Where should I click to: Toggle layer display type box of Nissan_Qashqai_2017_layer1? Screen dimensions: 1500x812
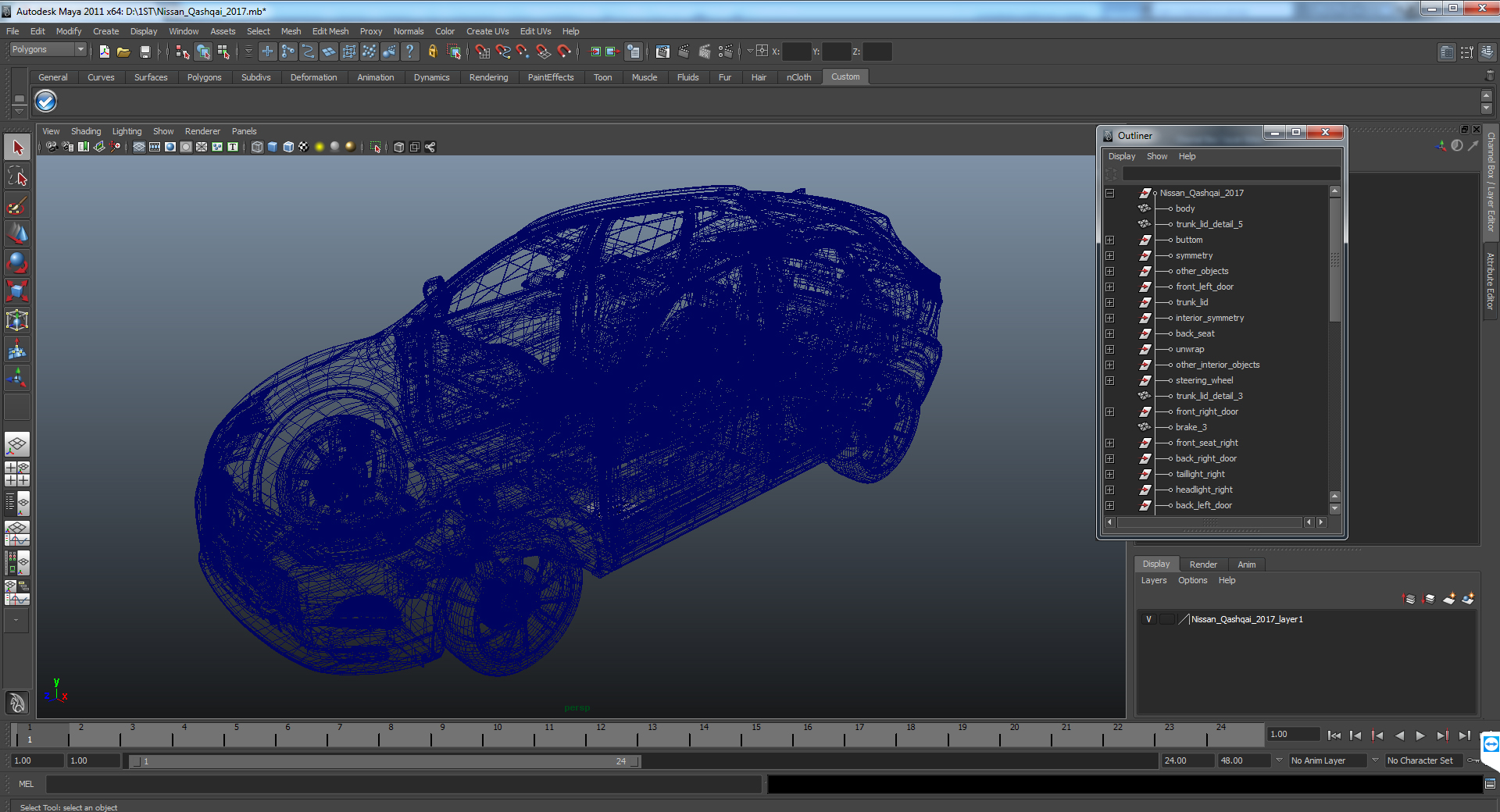[1167, 619]
